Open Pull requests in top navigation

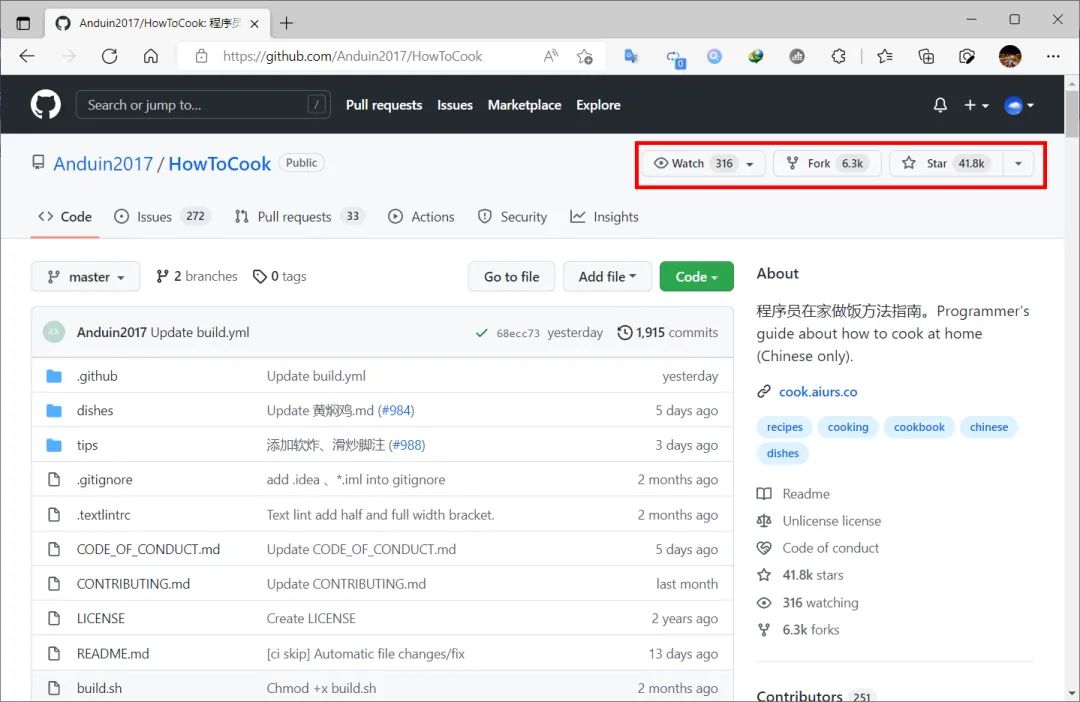click(x=384, y=105)
